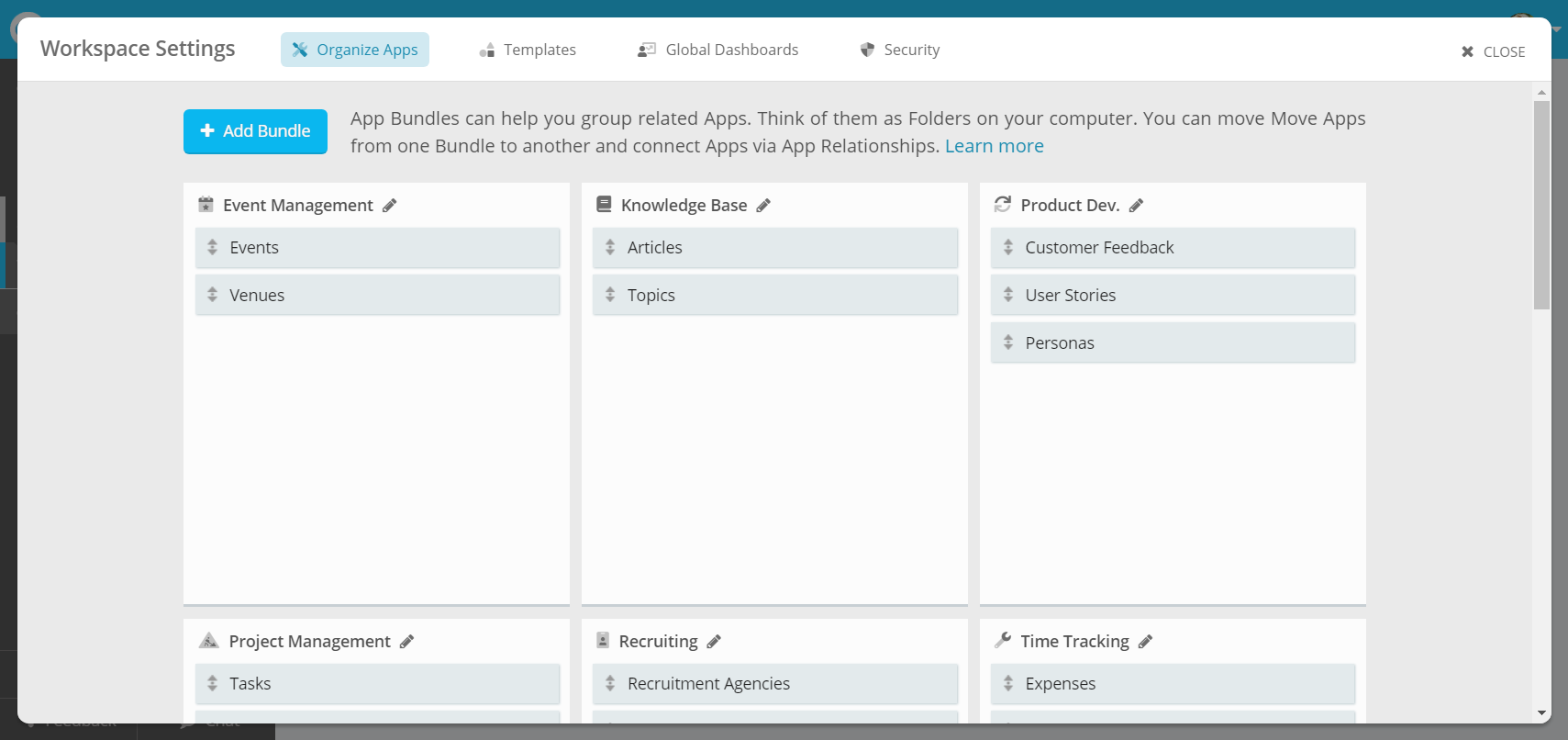Click the Add Bundle button
The height and width of the screenshot is (740, 1568).
point(255,131)
